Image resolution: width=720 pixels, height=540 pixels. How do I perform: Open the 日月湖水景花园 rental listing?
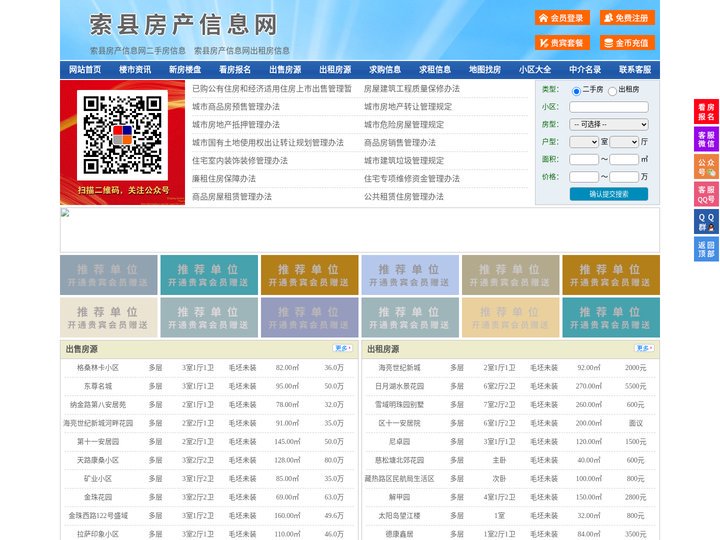pyautogui.click(x=399, y=386)
